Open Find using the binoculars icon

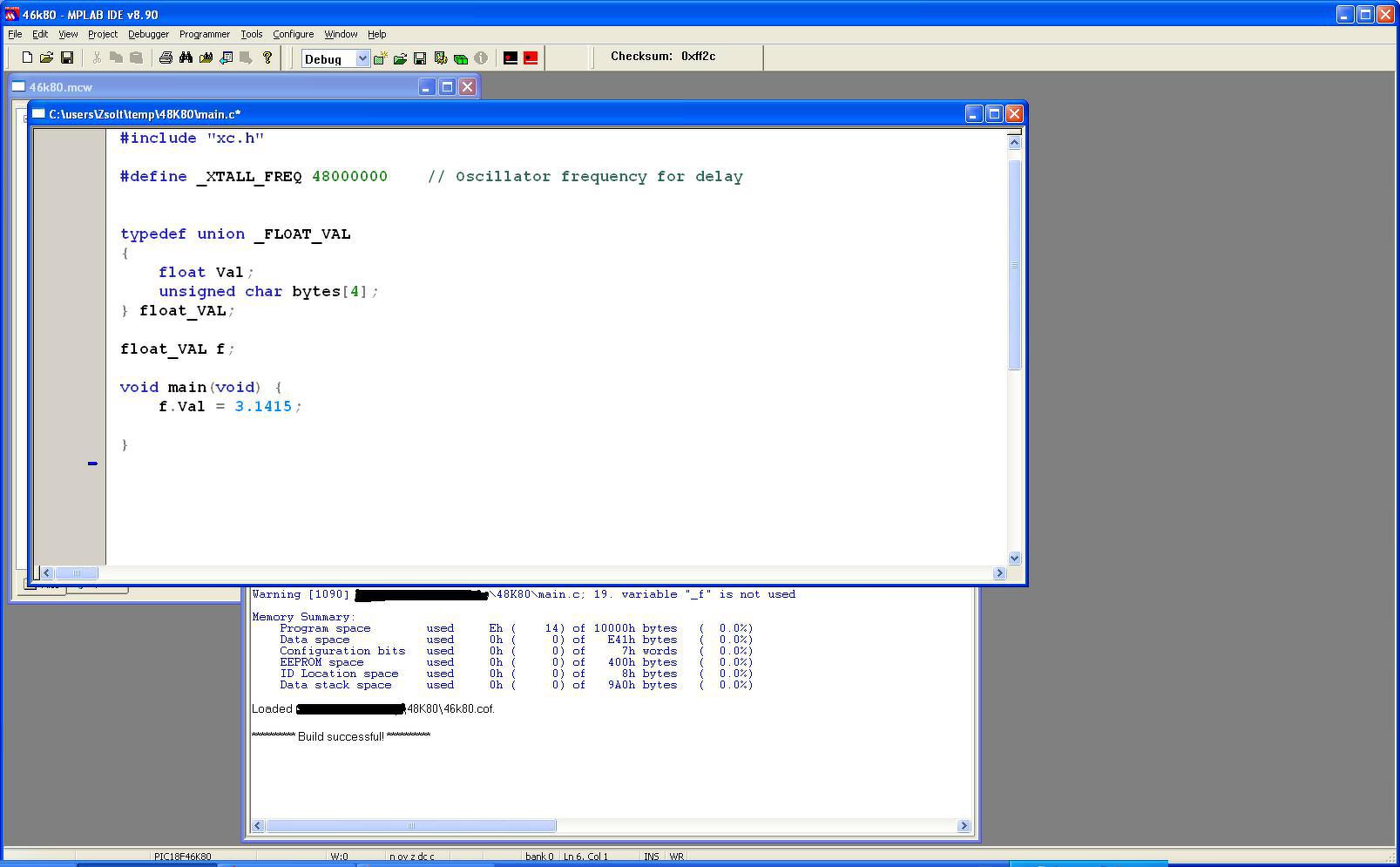pos(186,58)
